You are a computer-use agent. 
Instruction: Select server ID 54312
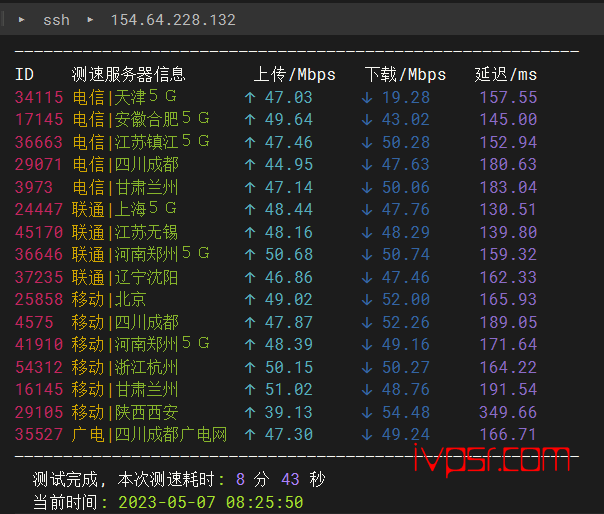tap(39, 368)
